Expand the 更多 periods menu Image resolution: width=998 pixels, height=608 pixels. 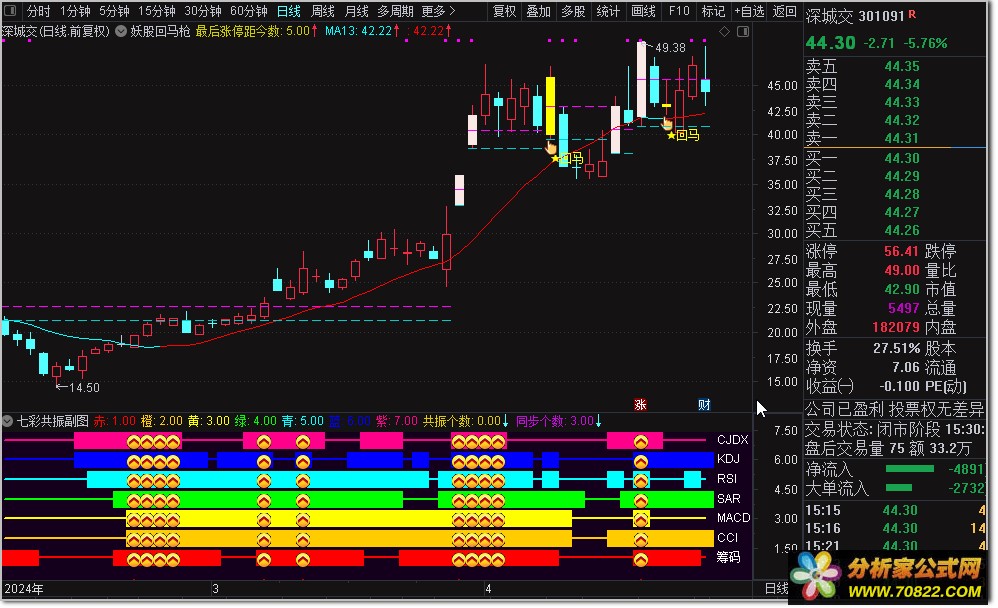438,11
